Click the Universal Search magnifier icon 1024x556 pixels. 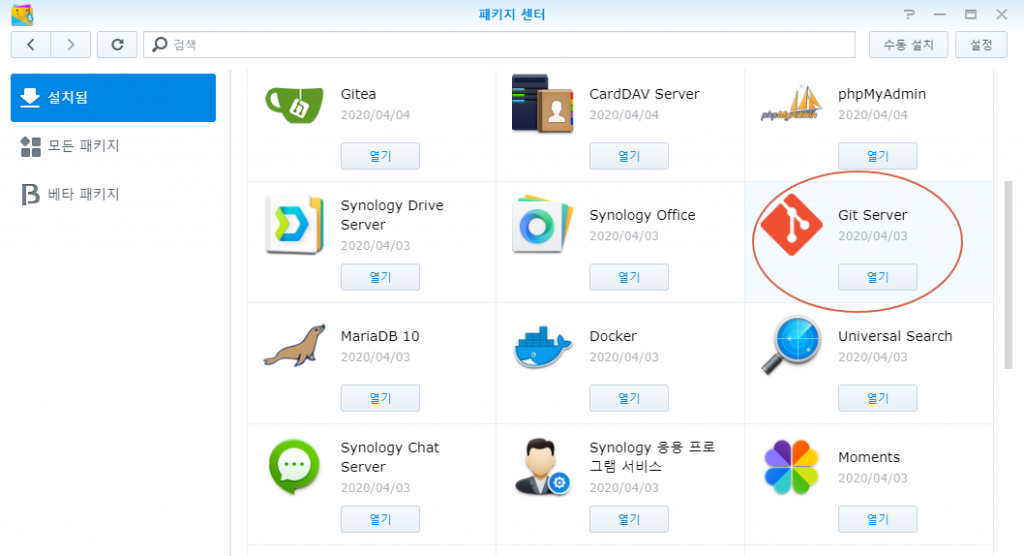click(x=791, y=345)
